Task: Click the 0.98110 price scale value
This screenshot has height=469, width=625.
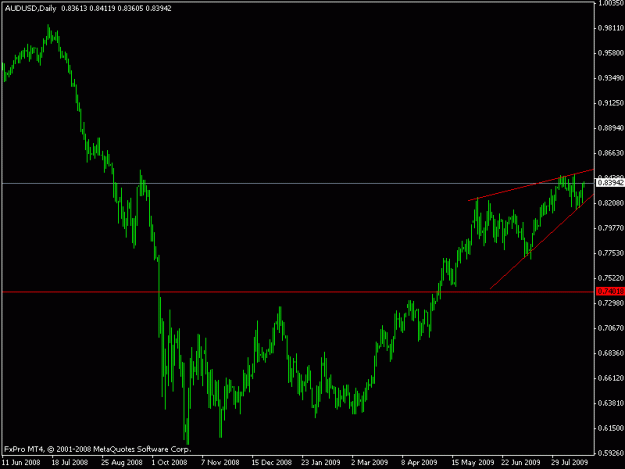Action: pos(611,28)
